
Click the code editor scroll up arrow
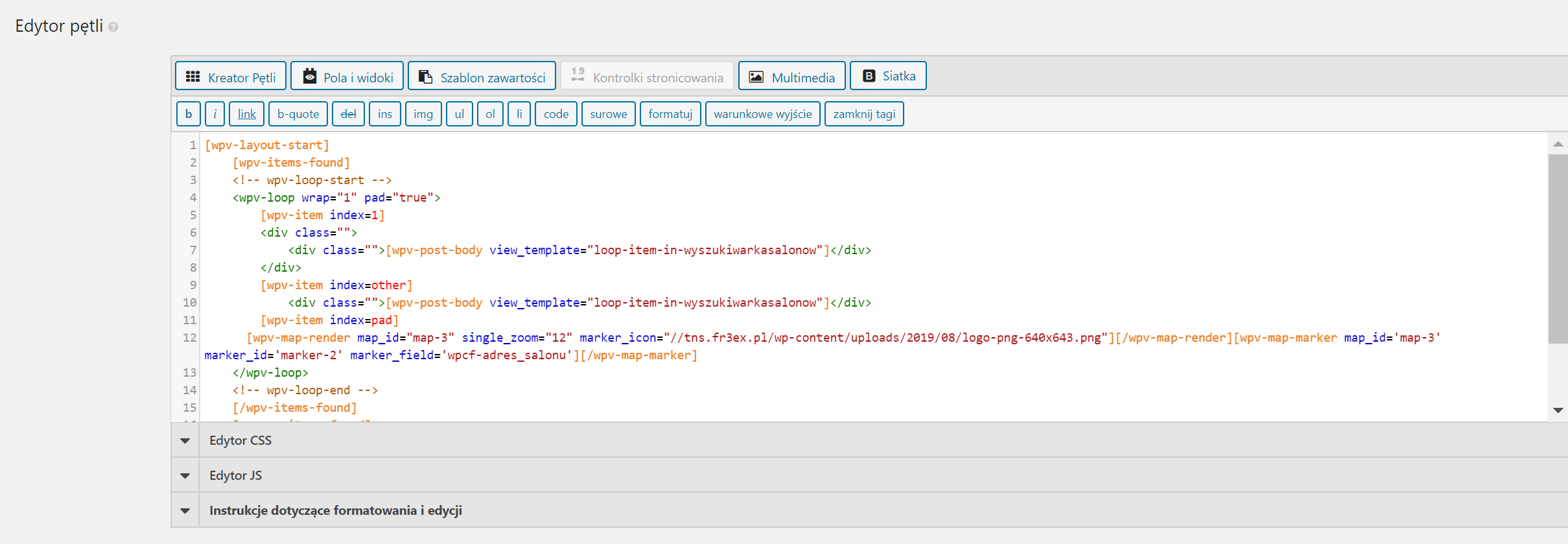(x=1558, y=144)
